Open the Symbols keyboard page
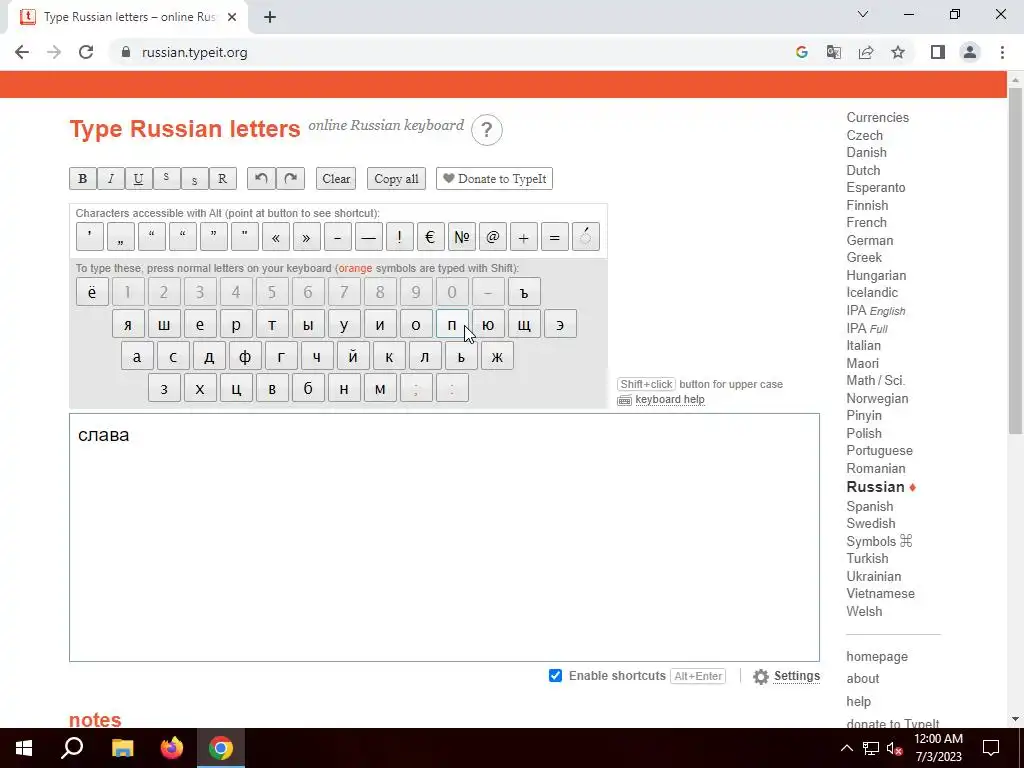 (x=879, y=541)
